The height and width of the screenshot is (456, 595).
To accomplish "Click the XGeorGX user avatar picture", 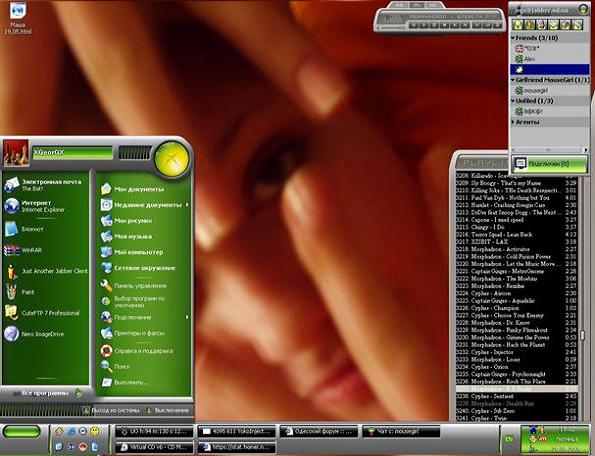I will [16, 153].
